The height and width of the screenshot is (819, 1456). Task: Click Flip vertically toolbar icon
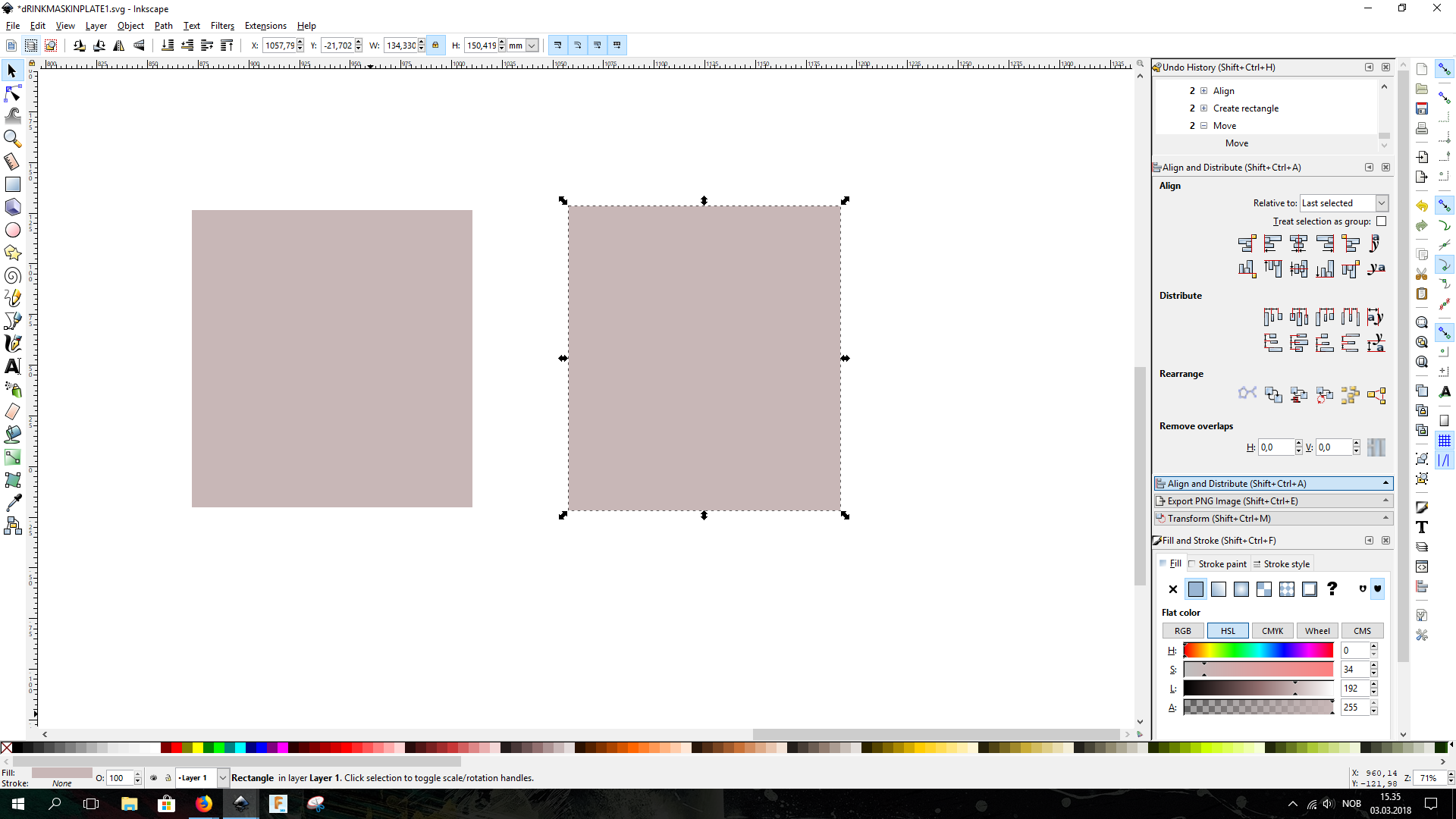(139, 45)
